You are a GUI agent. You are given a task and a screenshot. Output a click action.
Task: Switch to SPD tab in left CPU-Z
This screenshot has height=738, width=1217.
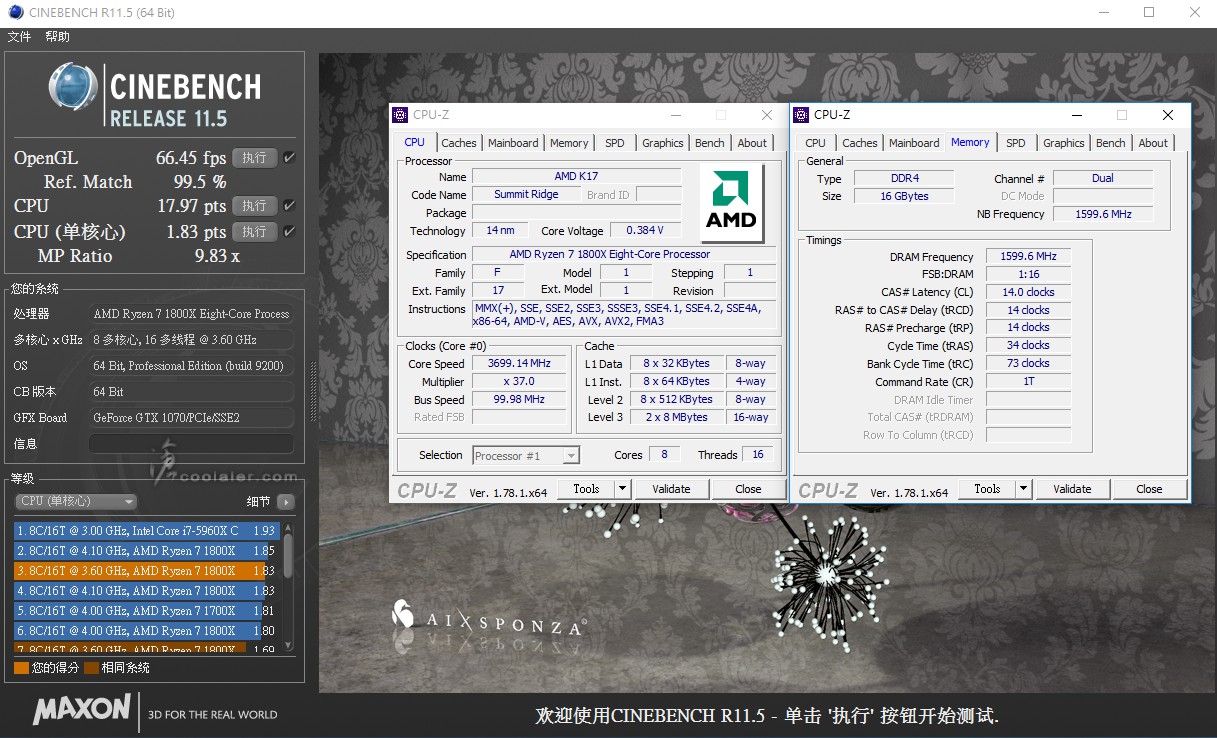coord(615,143)
